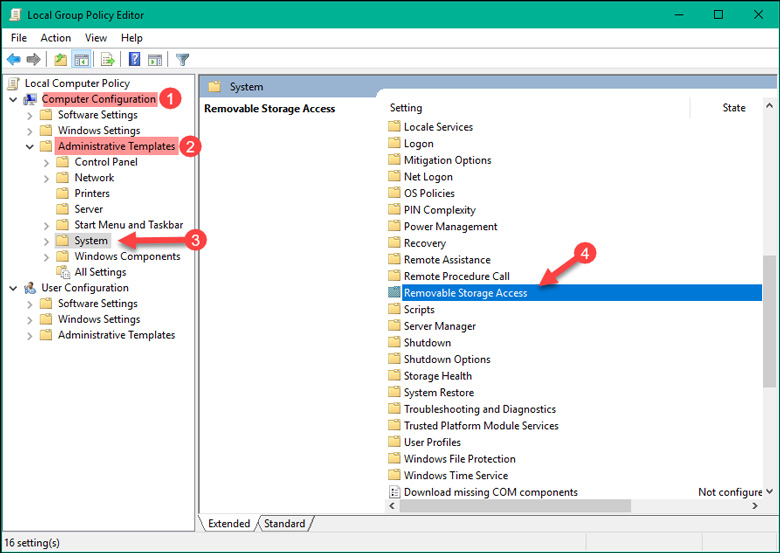Open the Action menu
Viewport: 780px width, 553px height.
point(56,38)
